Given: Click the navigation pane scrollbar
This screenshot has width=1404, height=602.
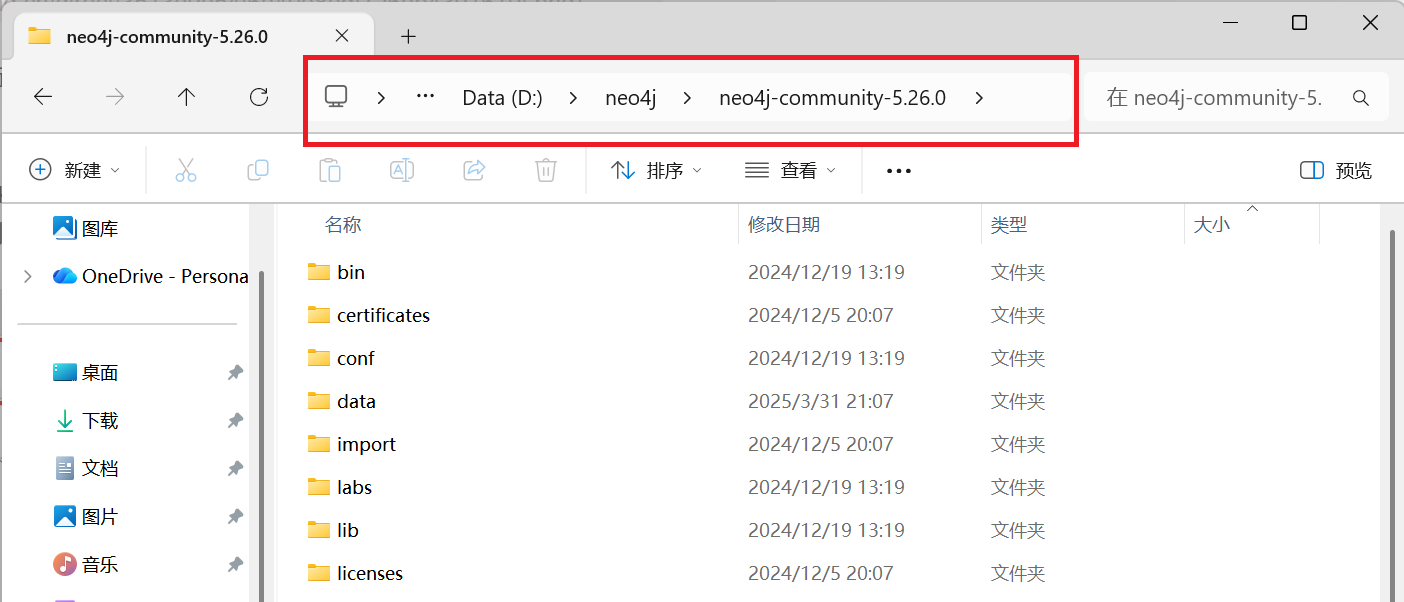Looking at the screenshot, I should pyautogui.click(x=262, y=435).
